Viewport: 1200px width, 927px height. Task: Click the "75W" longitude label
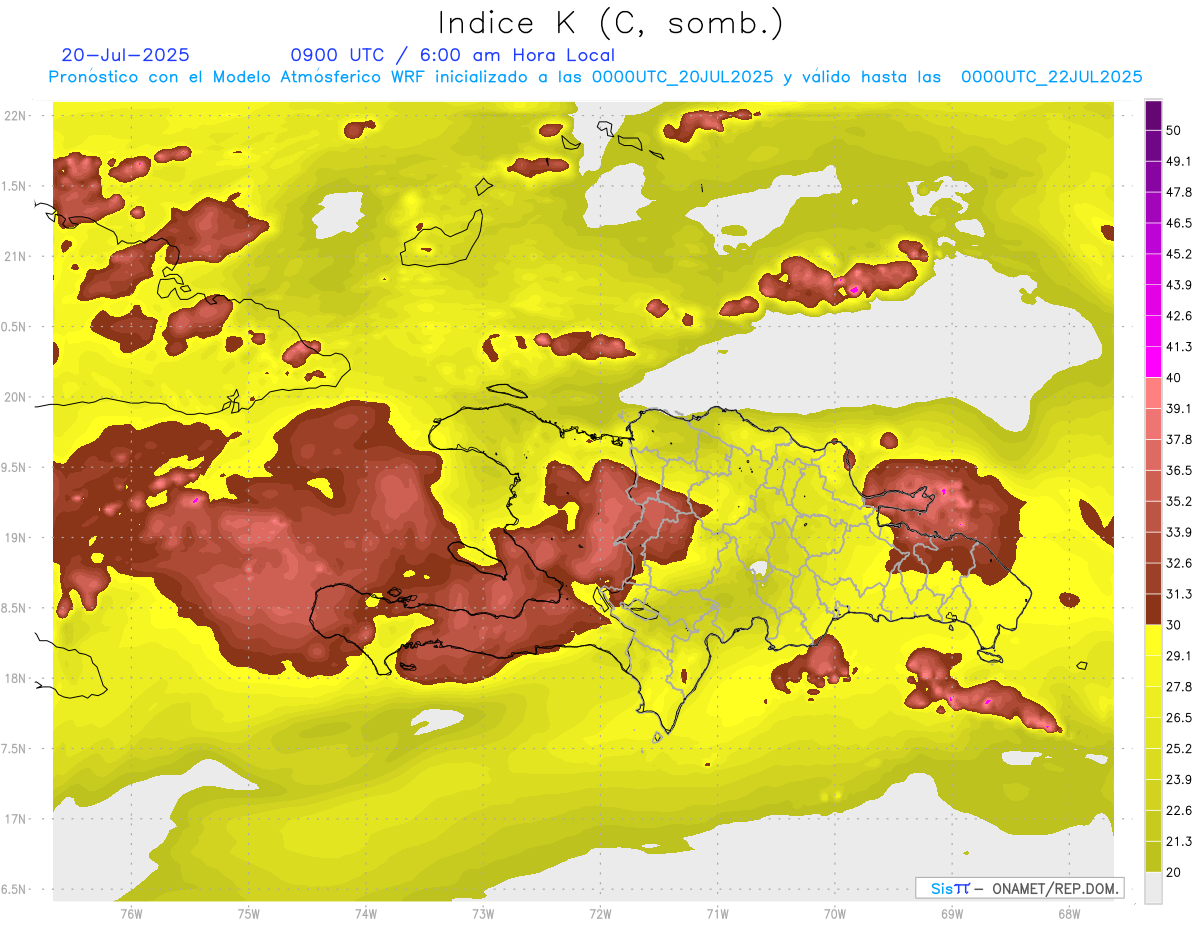[249, 913]
